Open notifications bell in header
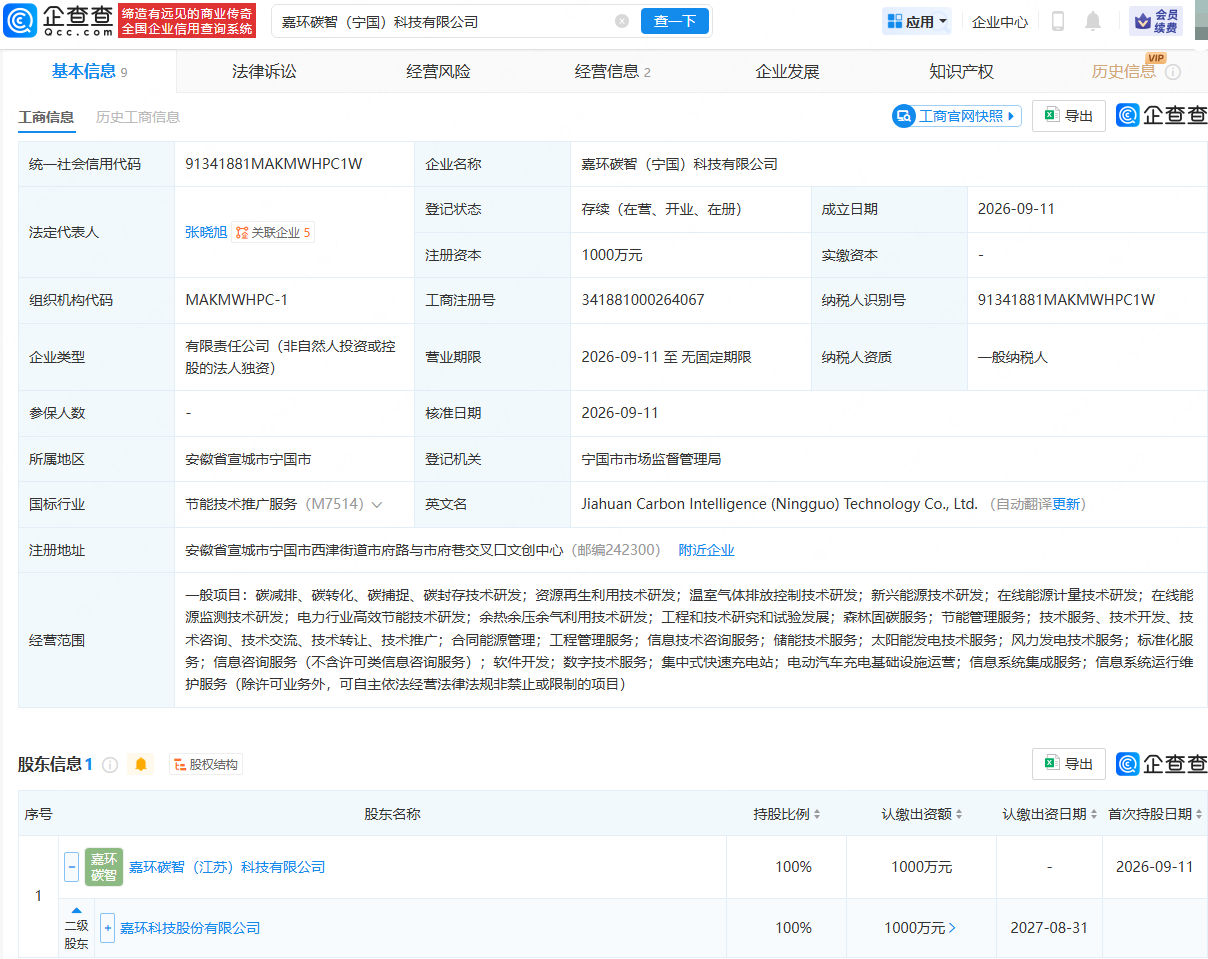1208x959 pixels. (x=1093, y=21)
